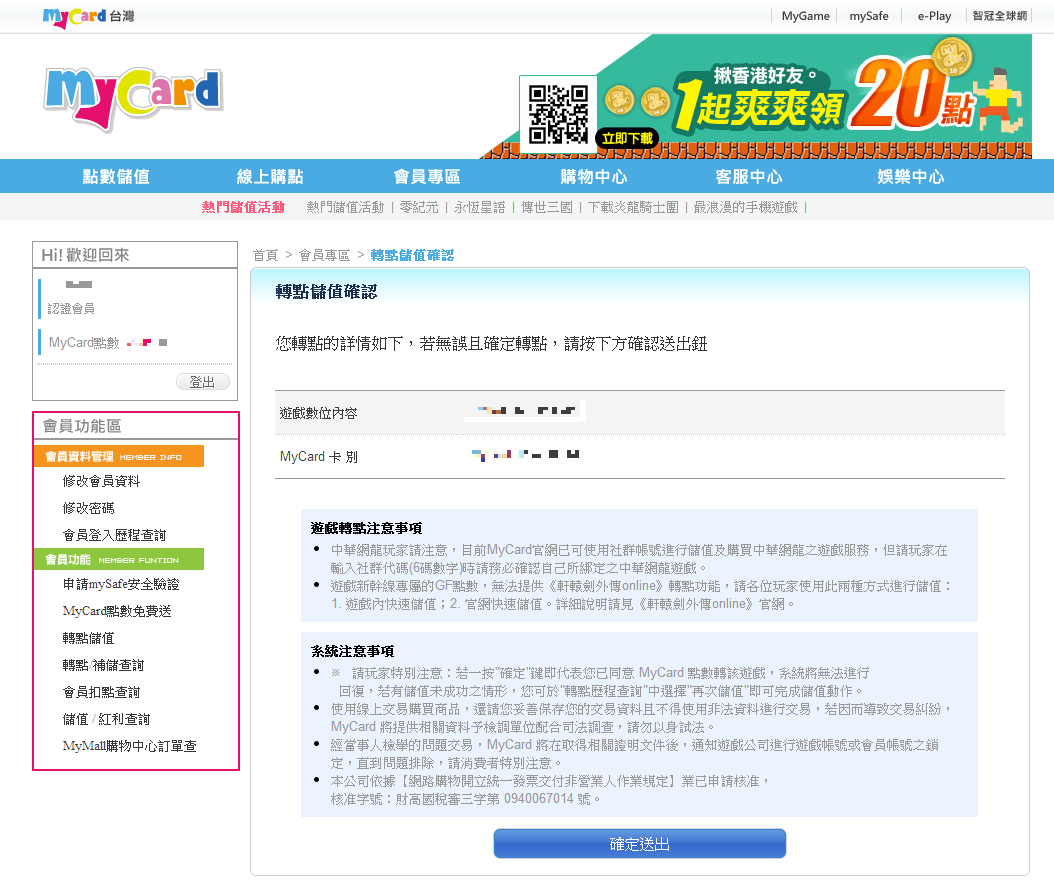The width and height of the screenshot is (1054, 884).
Task: Open 修改會員資料 in sidebar
Action: (x=102, y=481)
